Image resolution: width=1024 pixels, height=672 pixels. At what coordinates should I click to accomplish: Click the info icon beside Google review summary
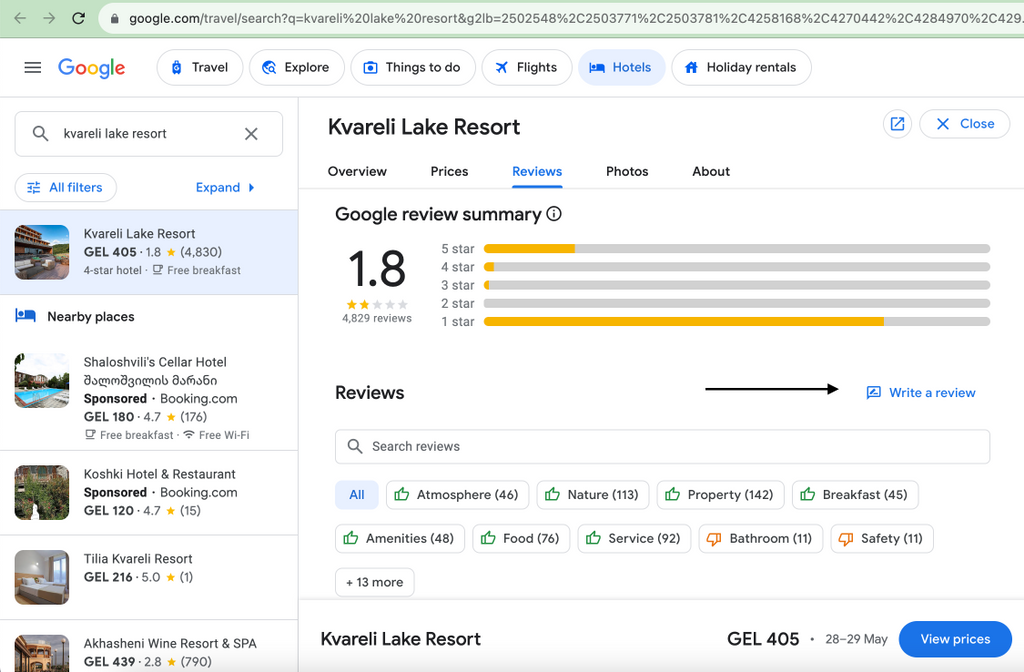(x=554, y=214)
